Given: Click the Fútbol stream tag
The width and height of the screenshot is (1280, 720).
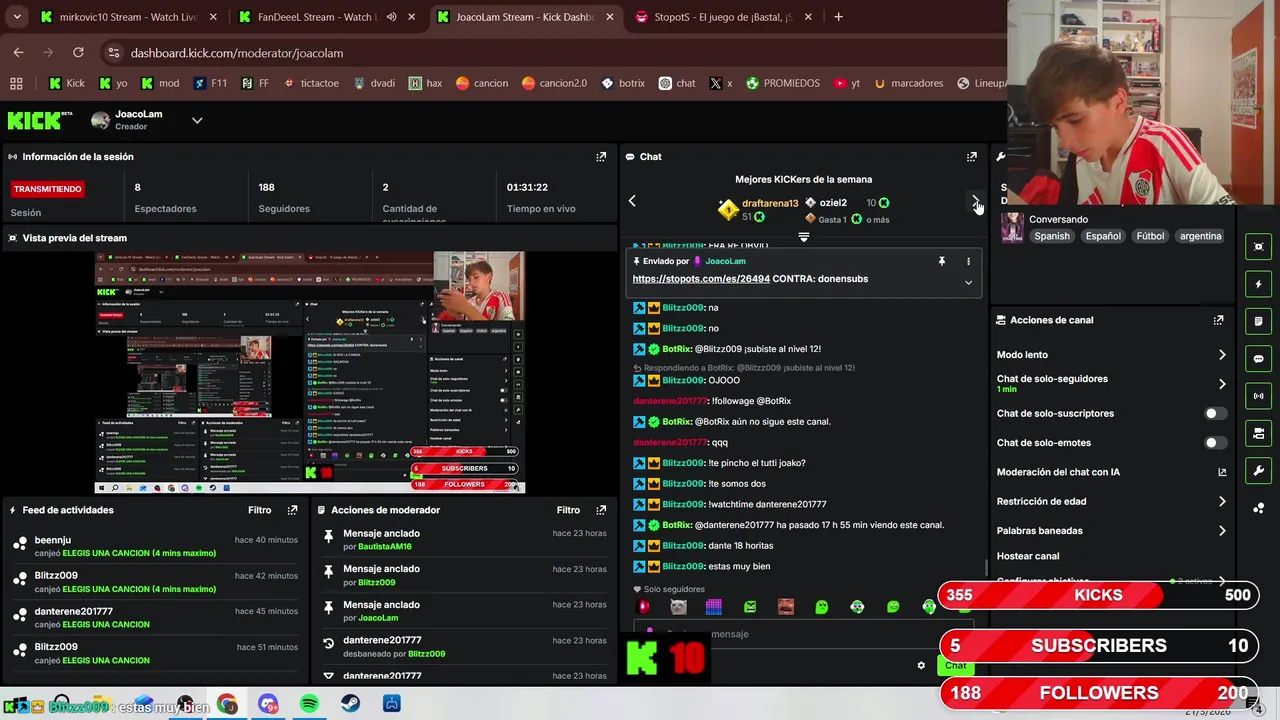Looking at the screenshot, I should click(x=1150, y=236).
